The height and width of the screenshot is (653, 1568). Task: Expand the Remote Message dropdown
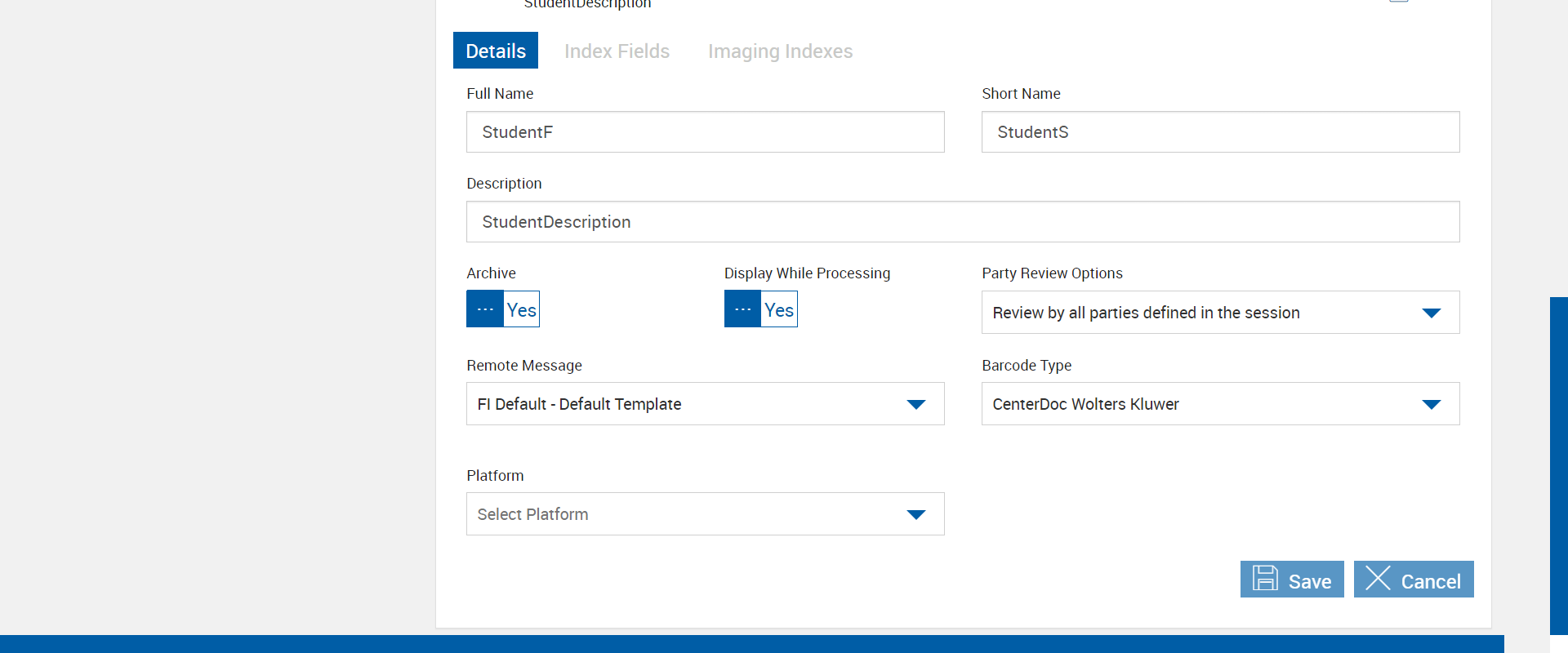(x=705, y=404)
